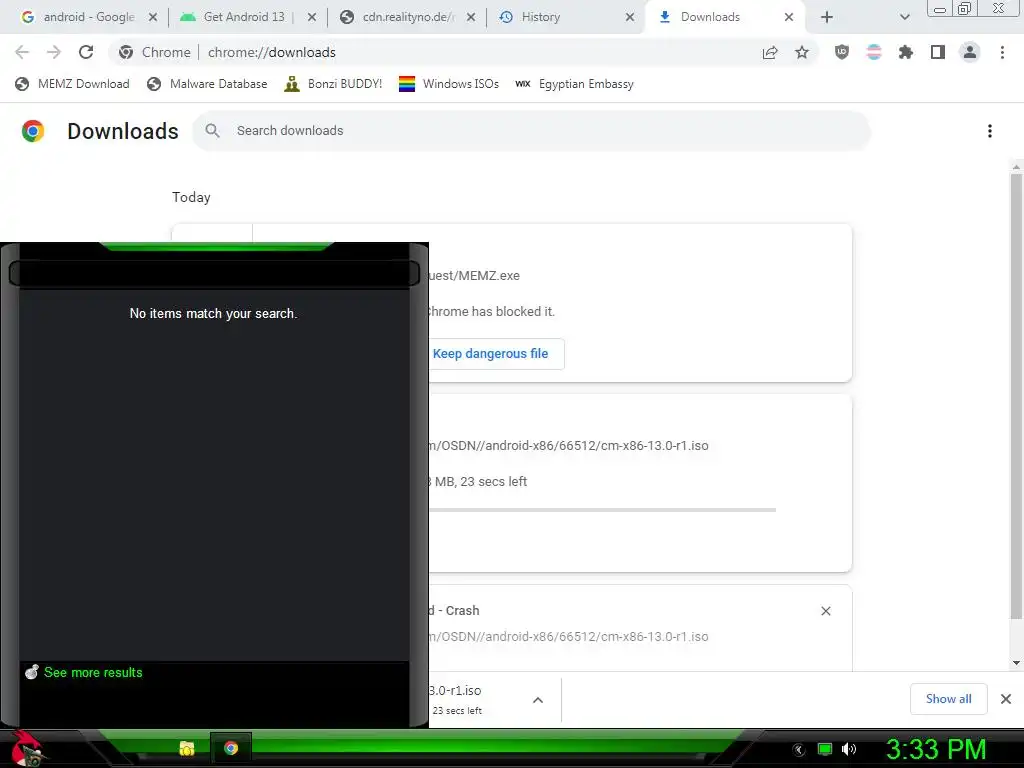Screen dimensions: 1024x768
Task: Close the download shelf
Action: pos(1006,699)
